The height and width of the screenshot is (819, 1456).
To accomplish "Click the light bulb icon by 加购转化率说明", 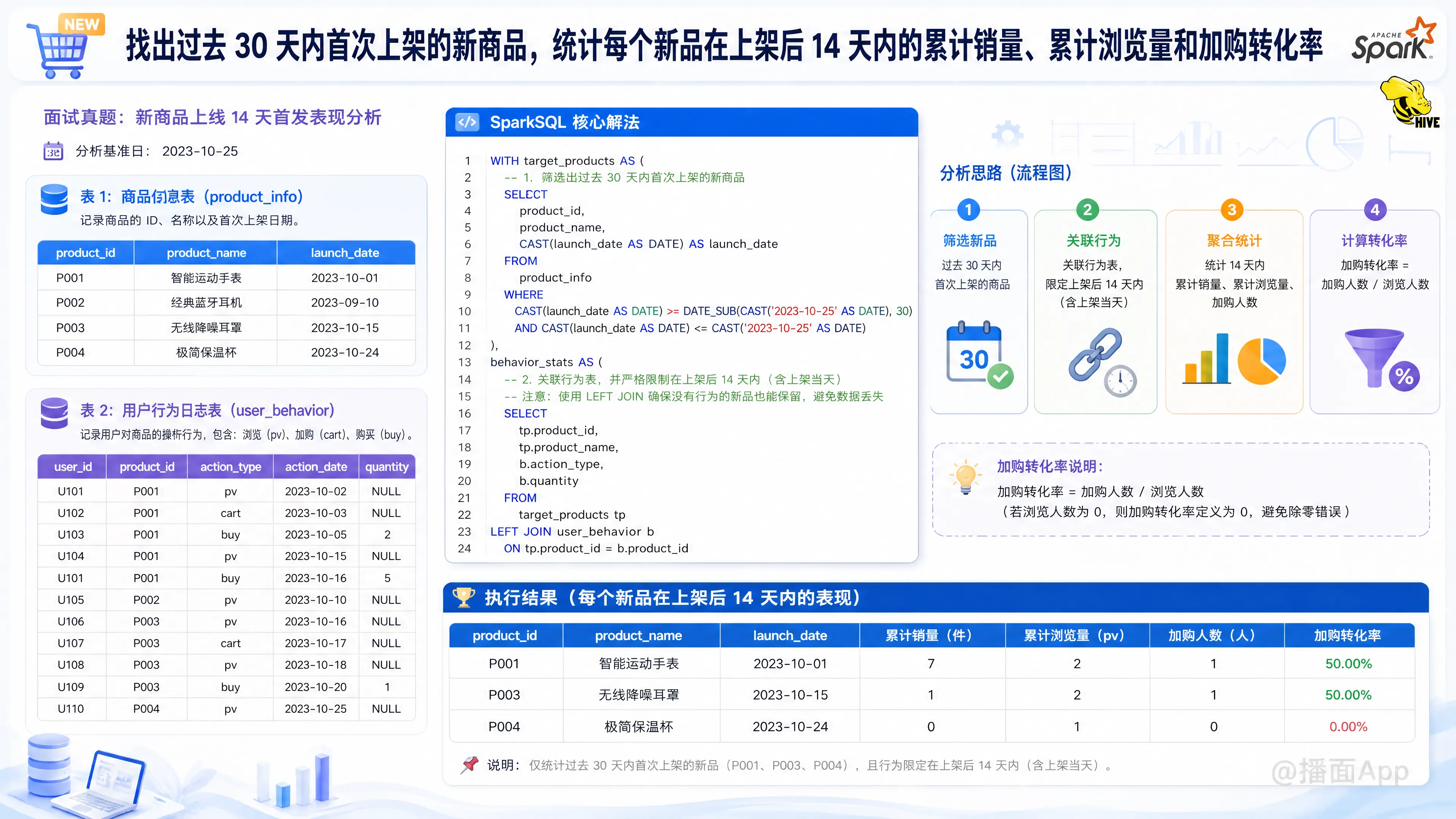I will click(x=966, y=478).
